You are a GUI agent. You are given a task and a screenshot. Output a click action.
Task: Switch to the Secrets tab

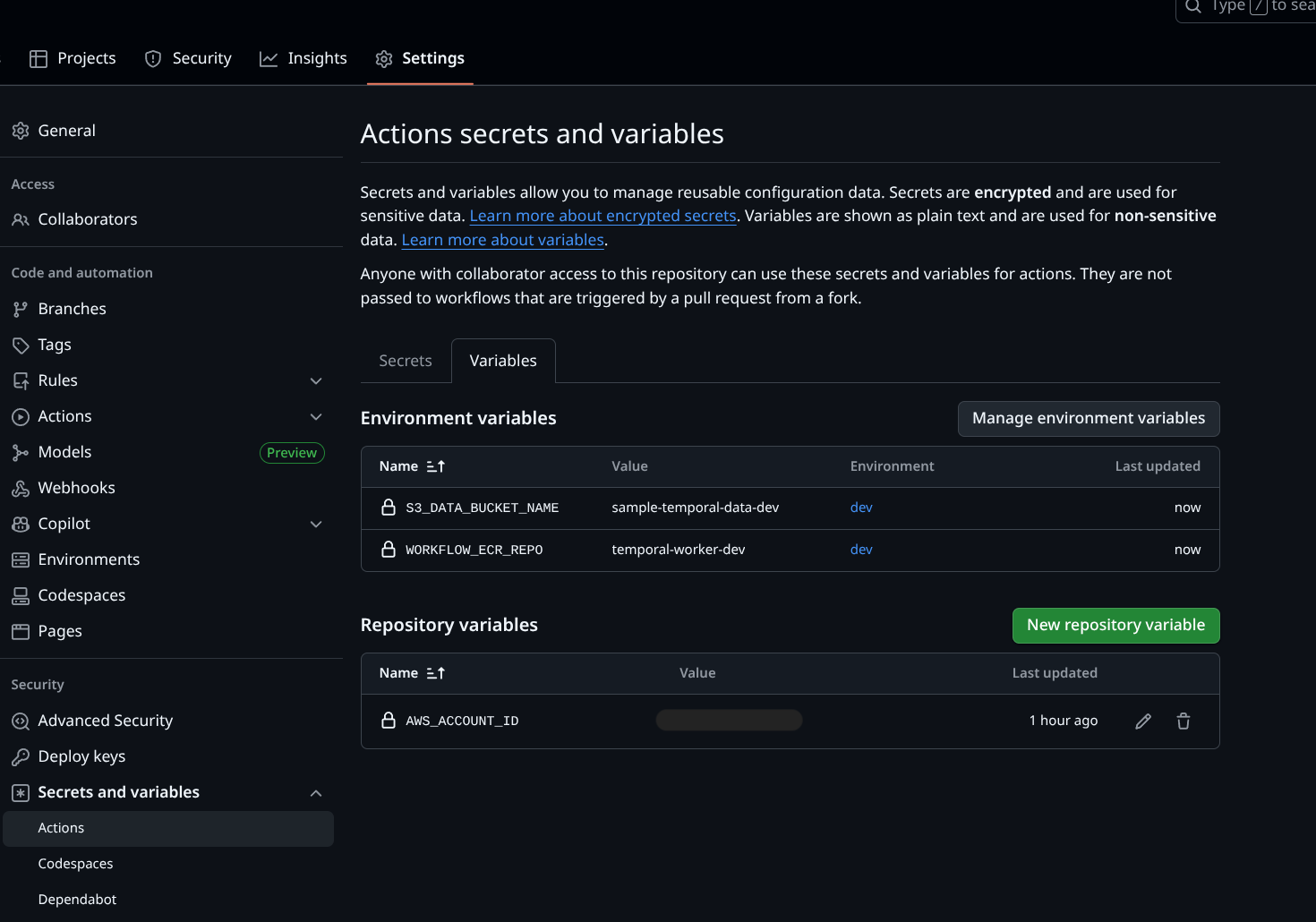(405, 360)
